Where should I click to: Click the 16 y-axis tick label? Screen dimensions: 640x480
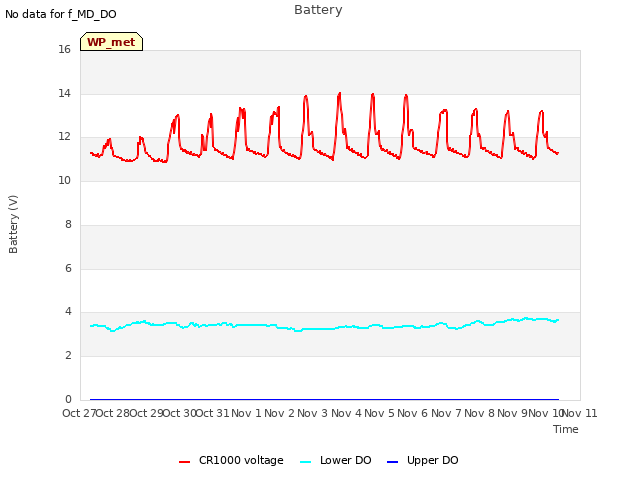pos(64,49)
